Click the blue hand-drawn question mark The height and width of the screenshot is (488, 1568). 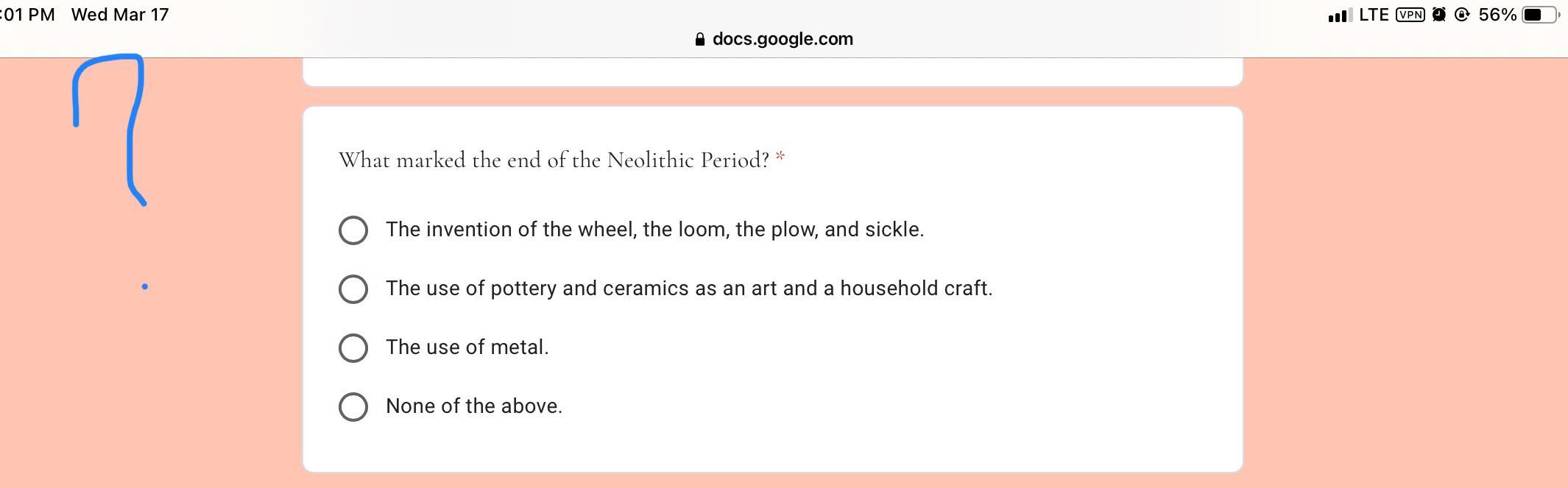coord(110,130)
